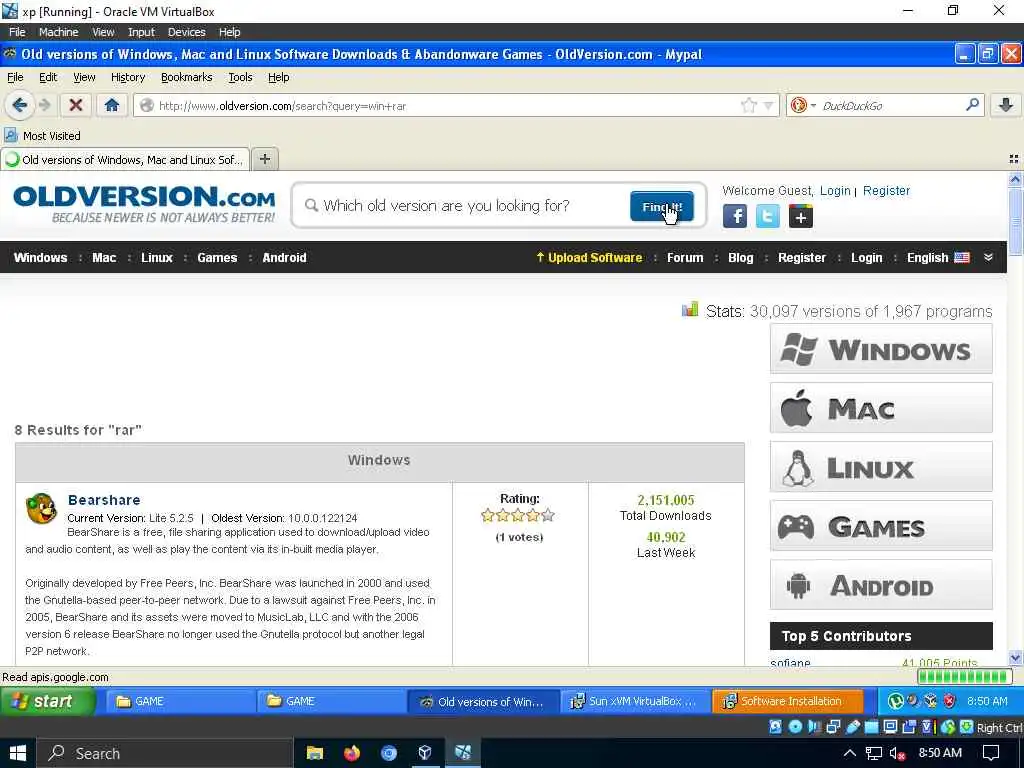Click the red security shield XP tray icon
The height and width of the screenshot is (768, 1024).
pyautogui.click(x=950, y=701)
